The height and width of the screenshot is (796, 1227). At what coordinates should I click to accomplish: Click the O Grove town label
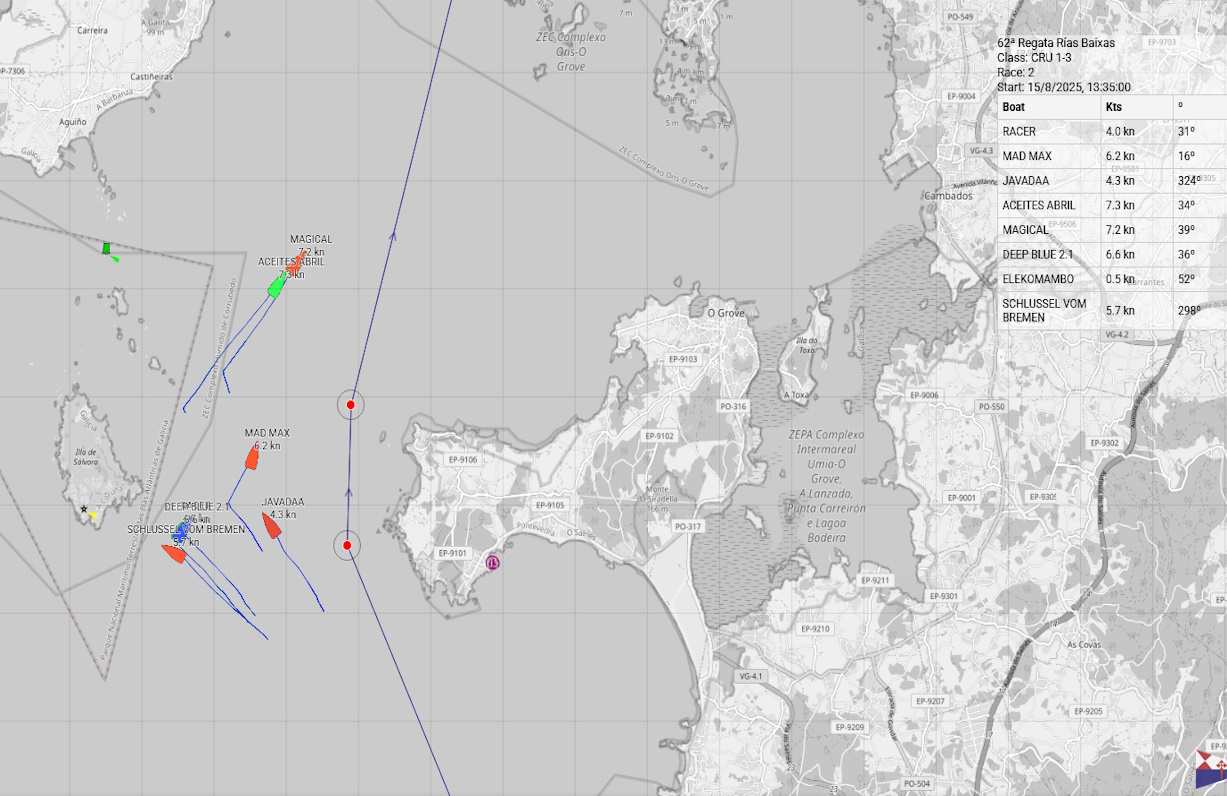coord(726,313)
